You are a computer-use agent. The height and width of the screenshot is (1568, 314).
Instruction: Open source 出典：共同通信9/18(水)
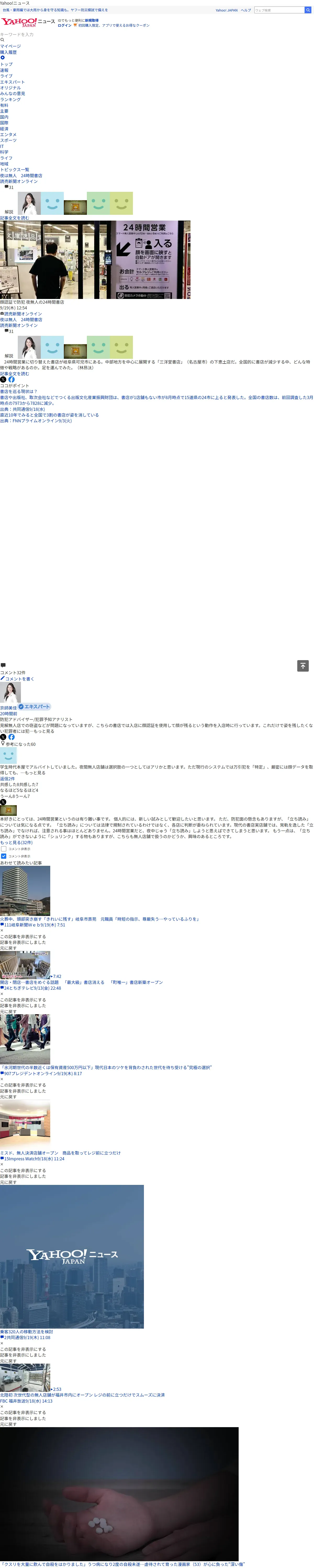point(23,409)
